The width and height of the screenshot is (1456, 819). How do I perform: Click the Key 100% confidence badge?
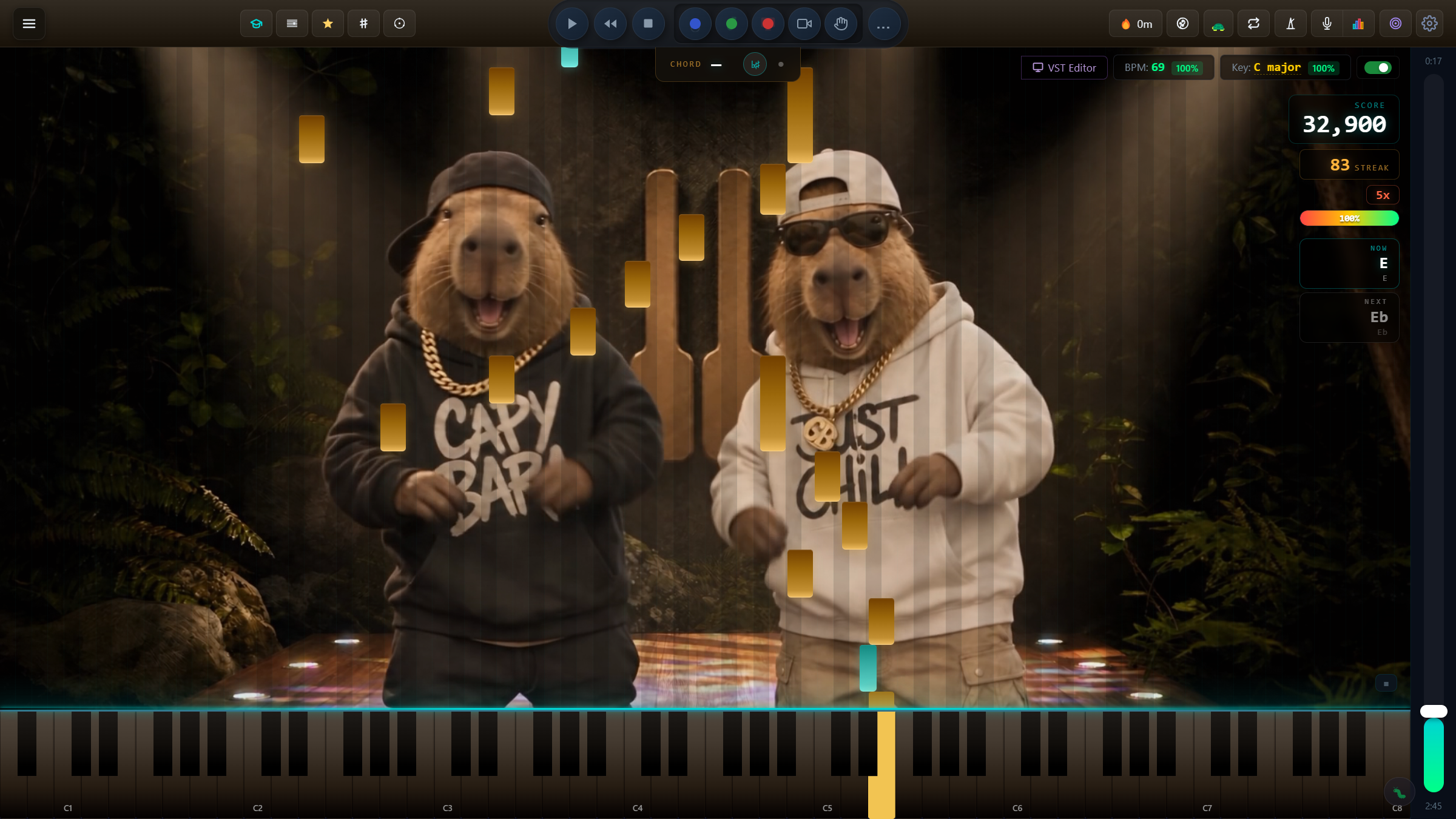click(1323, 68)
